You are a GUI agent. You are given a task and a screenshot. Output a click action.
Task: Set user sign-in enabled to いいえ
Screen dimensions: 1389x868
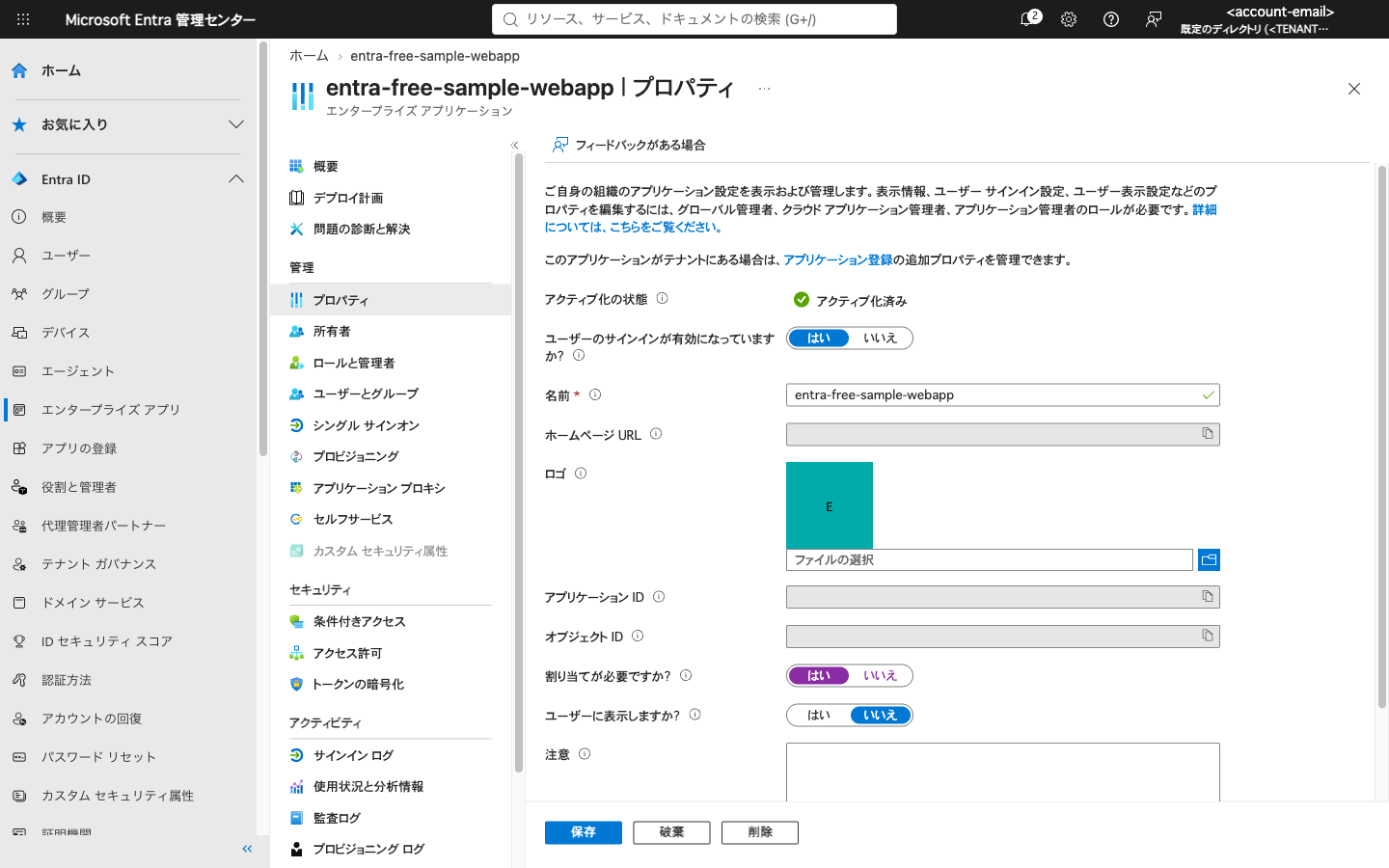[x=880, y=339]
